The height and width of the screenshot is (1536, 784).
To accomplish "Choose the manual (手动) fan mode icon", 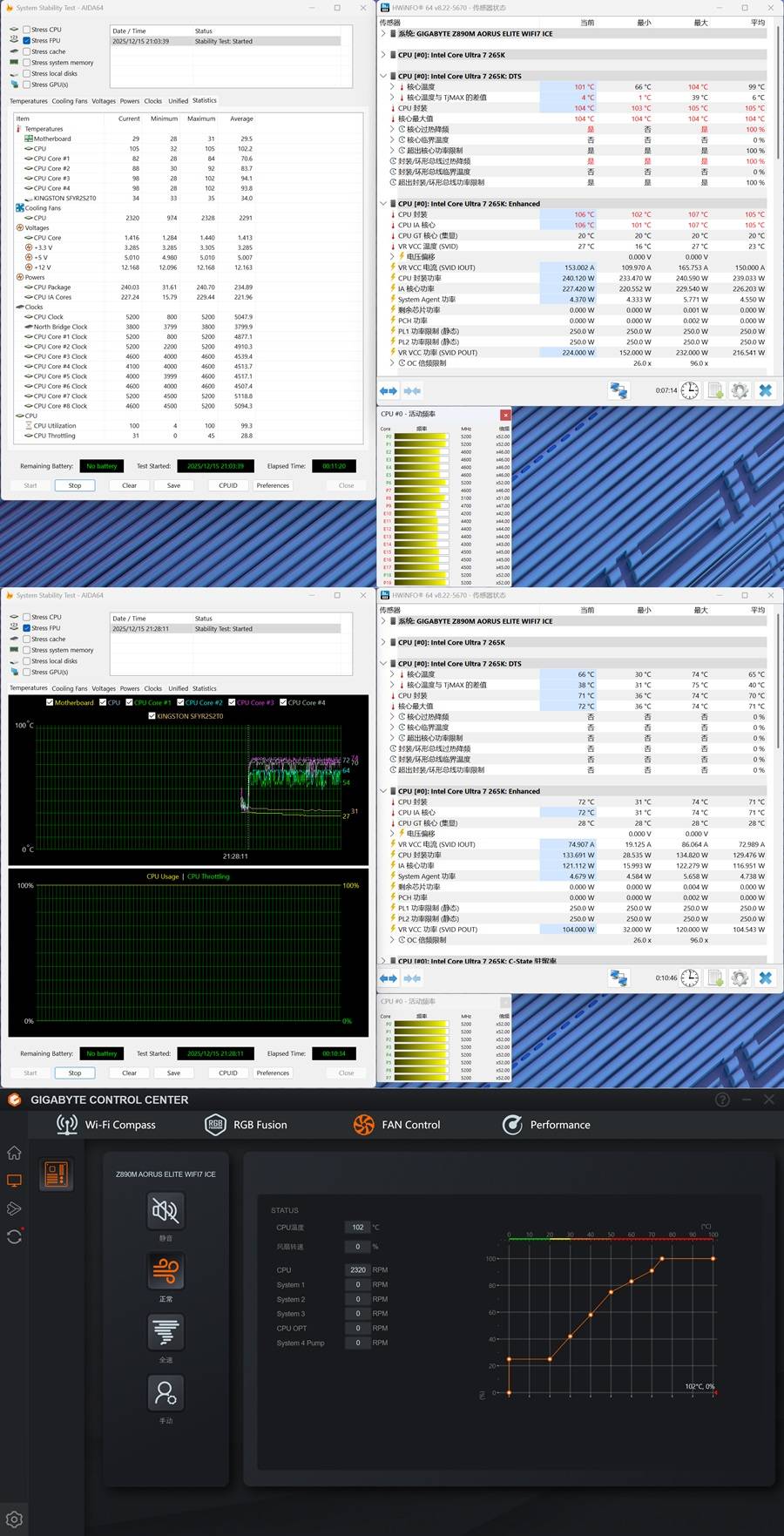I will click(x=165, y=1392).
